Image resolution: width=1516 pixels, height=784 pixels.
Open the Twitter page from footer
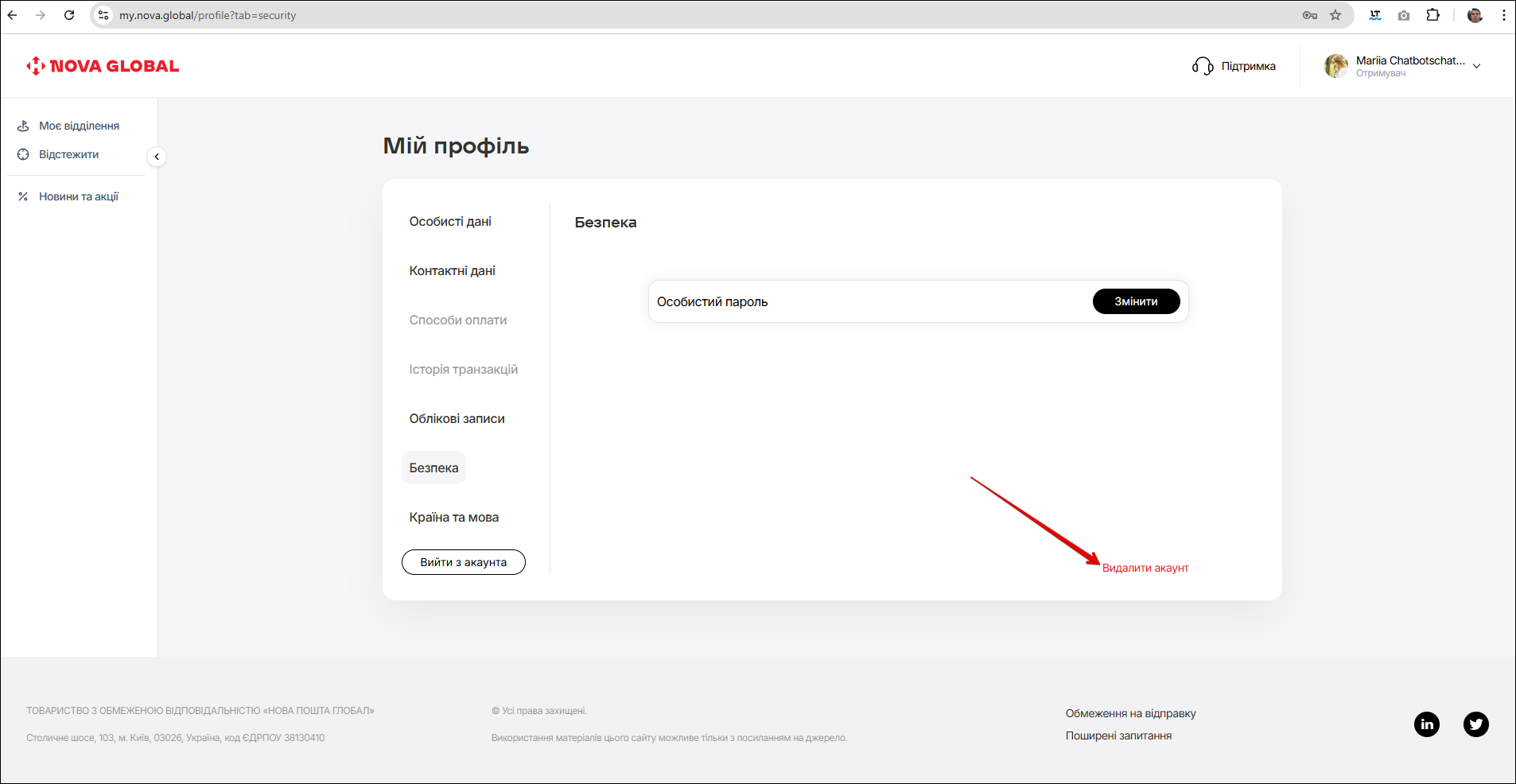pos(1475,724)
